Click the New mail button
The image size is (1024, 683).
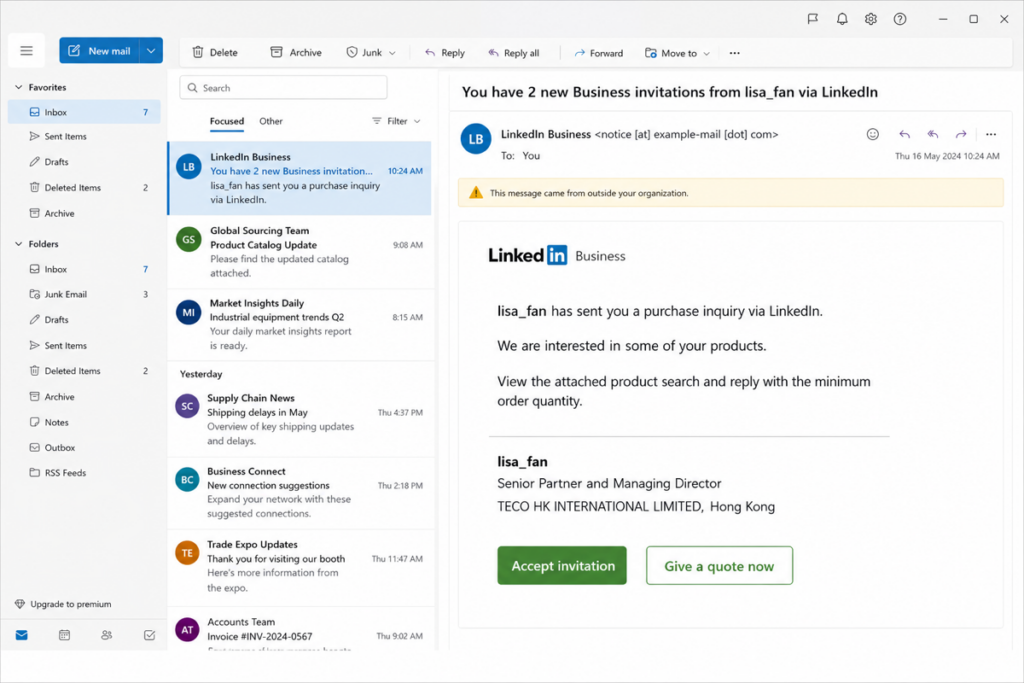click(x=100, y=50)
